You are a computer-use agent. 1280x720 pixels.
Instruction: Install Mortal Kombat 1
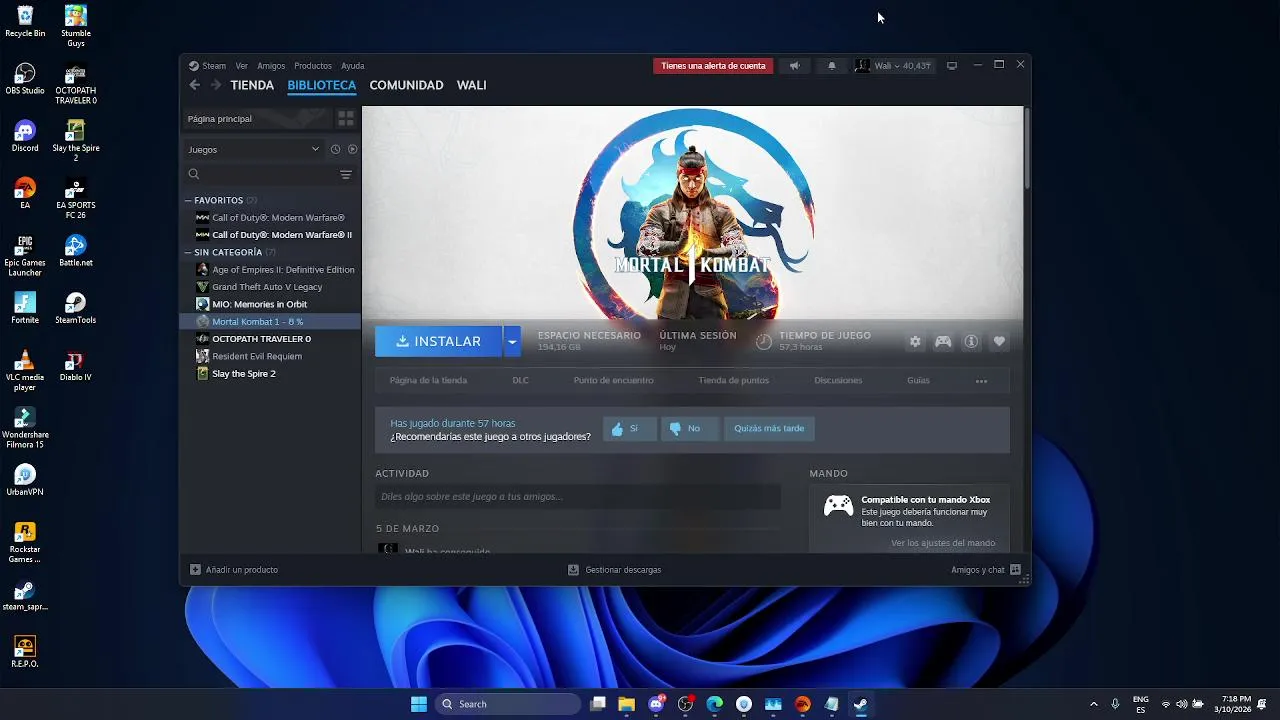click(x=438, y=341)
